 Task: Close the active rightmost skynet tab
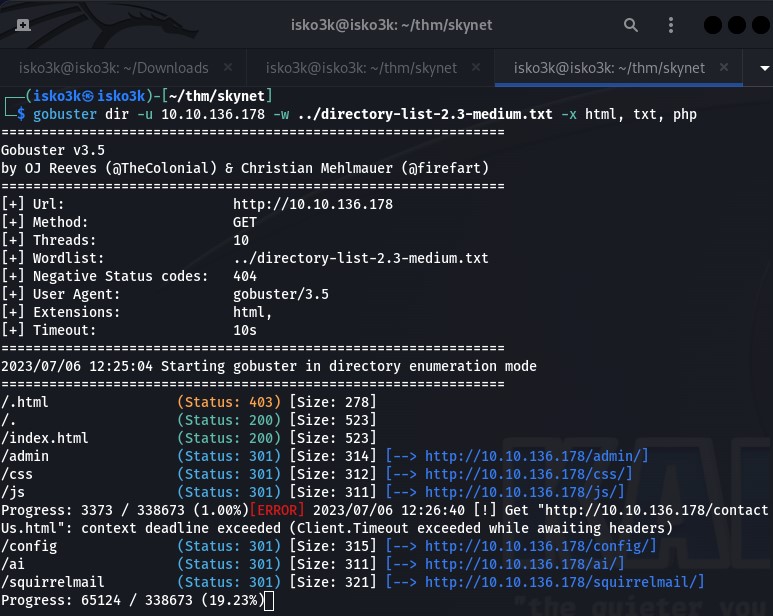(x=724, y=68)
